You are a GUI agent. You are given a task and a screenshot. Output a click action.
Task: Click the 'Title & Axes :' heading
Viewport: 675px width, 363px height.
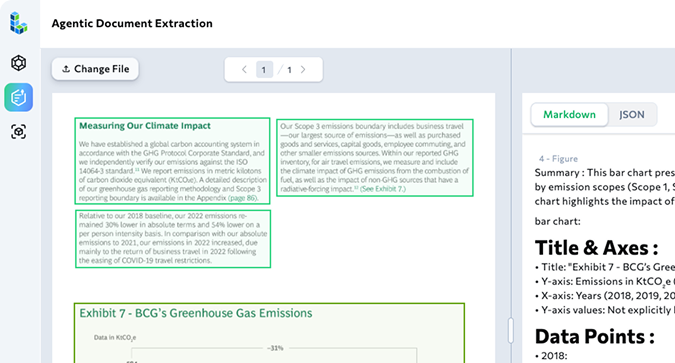pos(596,248)
